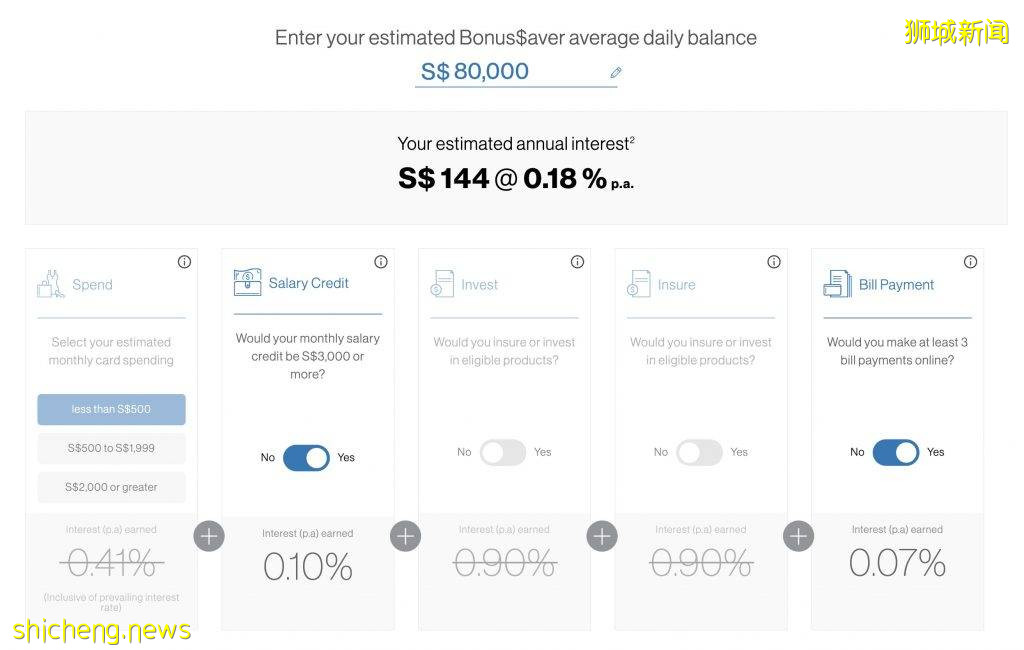The image size is (1024, 650).
Task: Click the plus icon between Spend and Salary Credit
Action: tap(209, 537)
